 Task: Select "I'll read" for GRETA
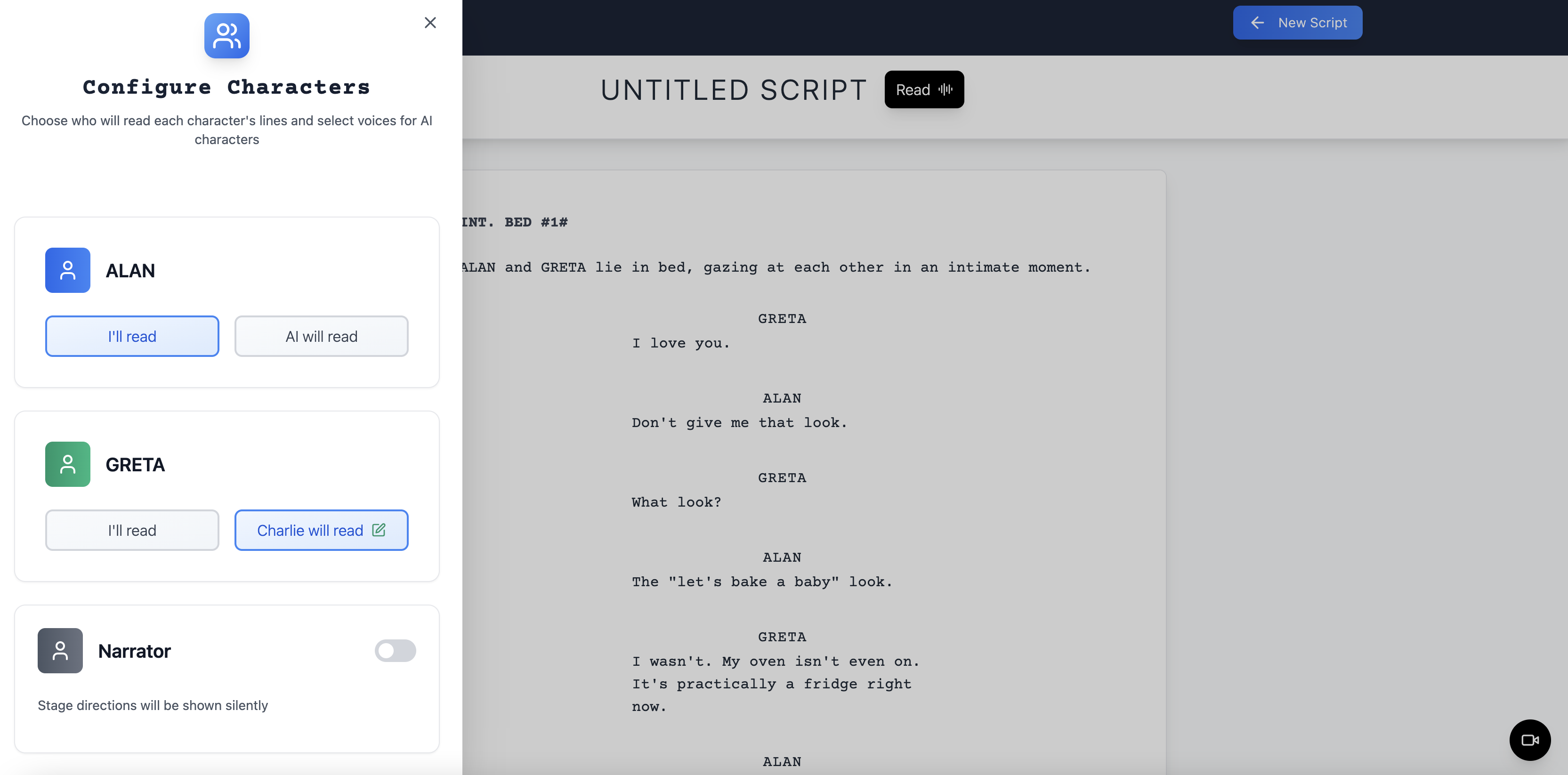(131, 530)
